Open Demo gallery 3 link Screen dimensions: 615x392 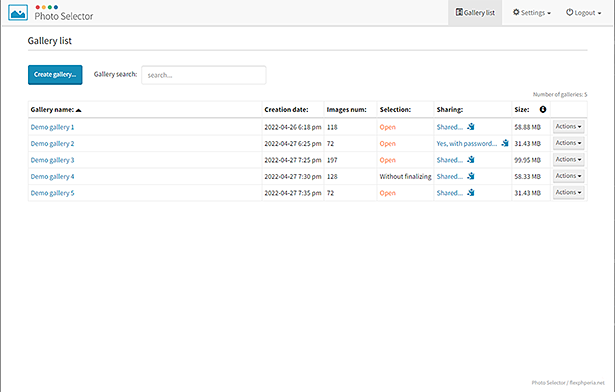52,160
